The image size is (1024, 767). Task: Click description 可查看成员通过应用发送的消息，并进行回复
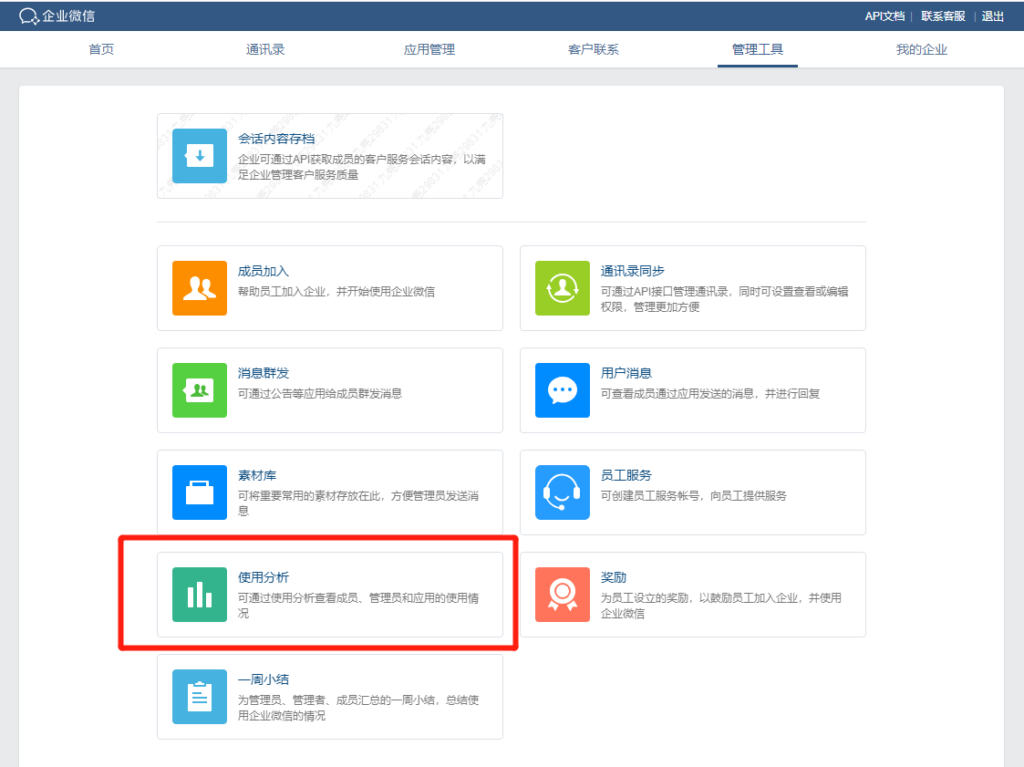(x=710, y=393)
